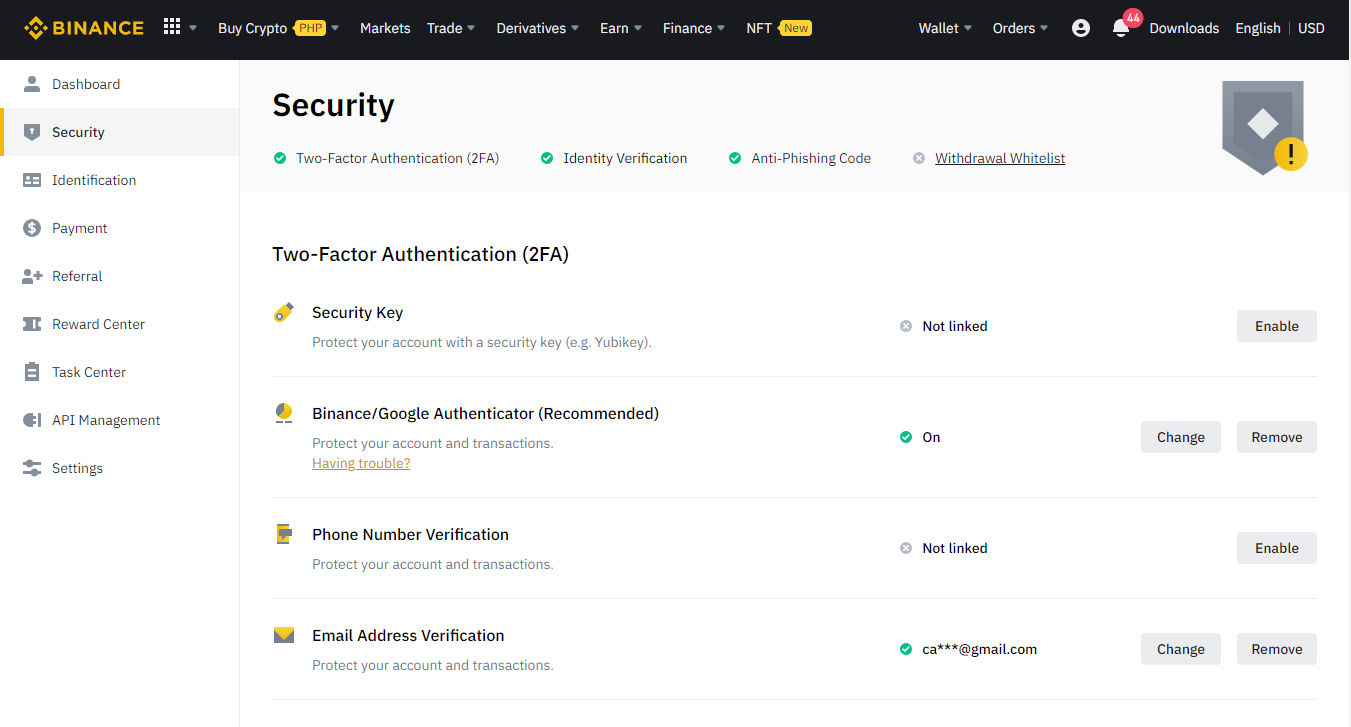
Task: Open the Withdrawal Whitelist link
Action: (1000, 158)
